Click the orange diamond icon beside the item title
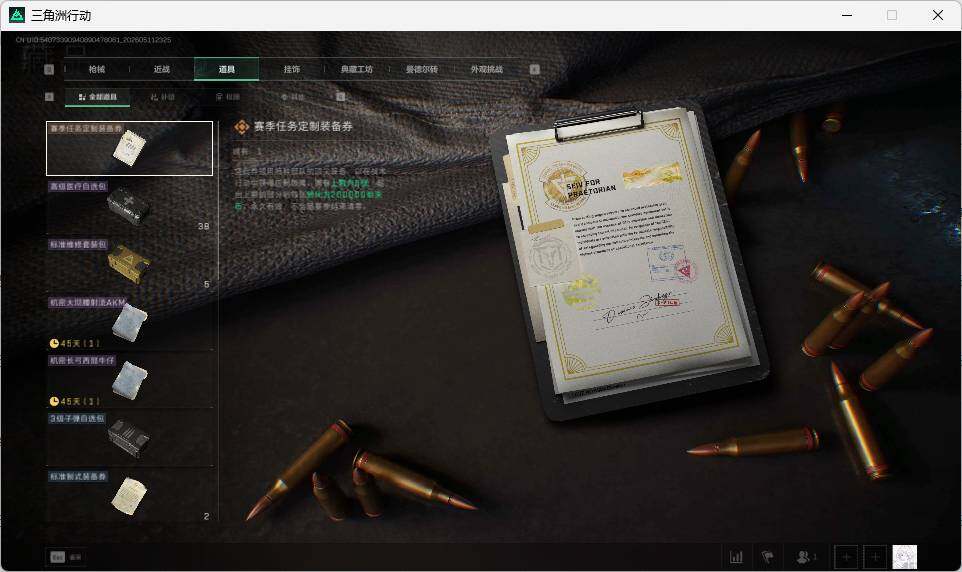The height and width of the screenshot is (572, 962). pos(241,127)
